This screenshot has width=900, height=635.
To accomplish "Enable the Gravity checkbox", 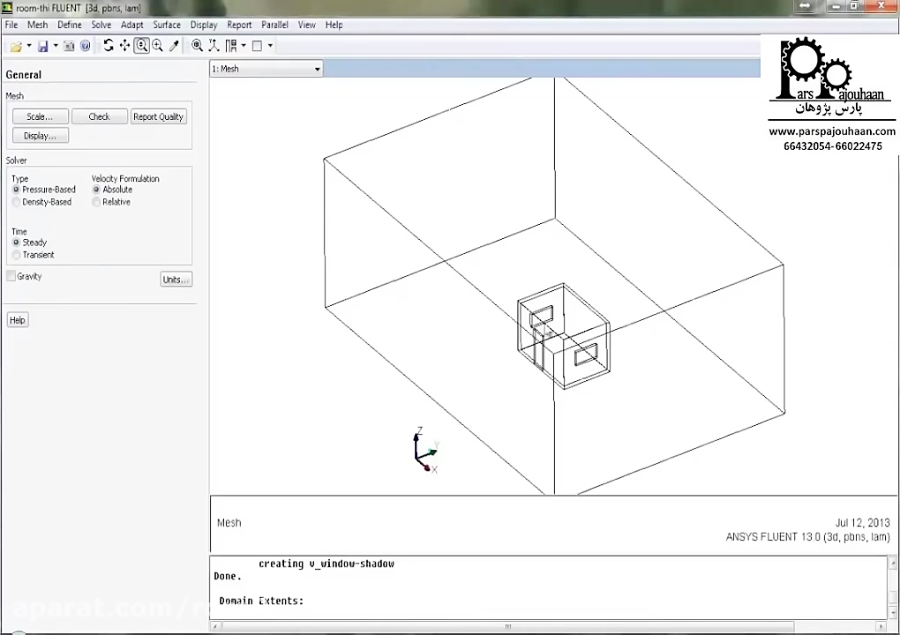I will tap(11, 276).
